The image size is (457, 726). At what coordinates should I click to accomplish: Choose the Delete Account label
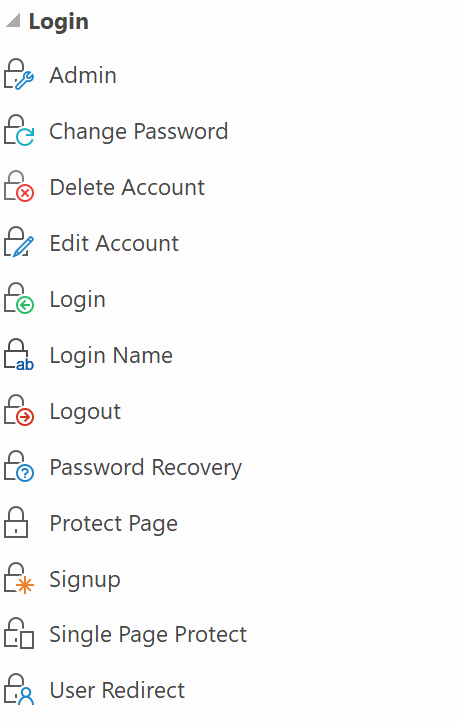(127, 187)
